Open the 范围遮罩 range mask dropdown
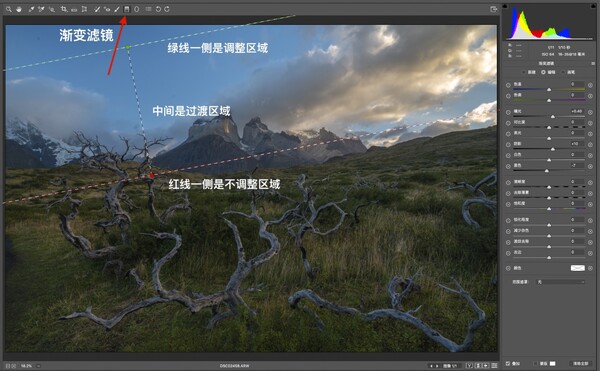The width and height of the screenshot is (600, 371). tap(561, 282)
